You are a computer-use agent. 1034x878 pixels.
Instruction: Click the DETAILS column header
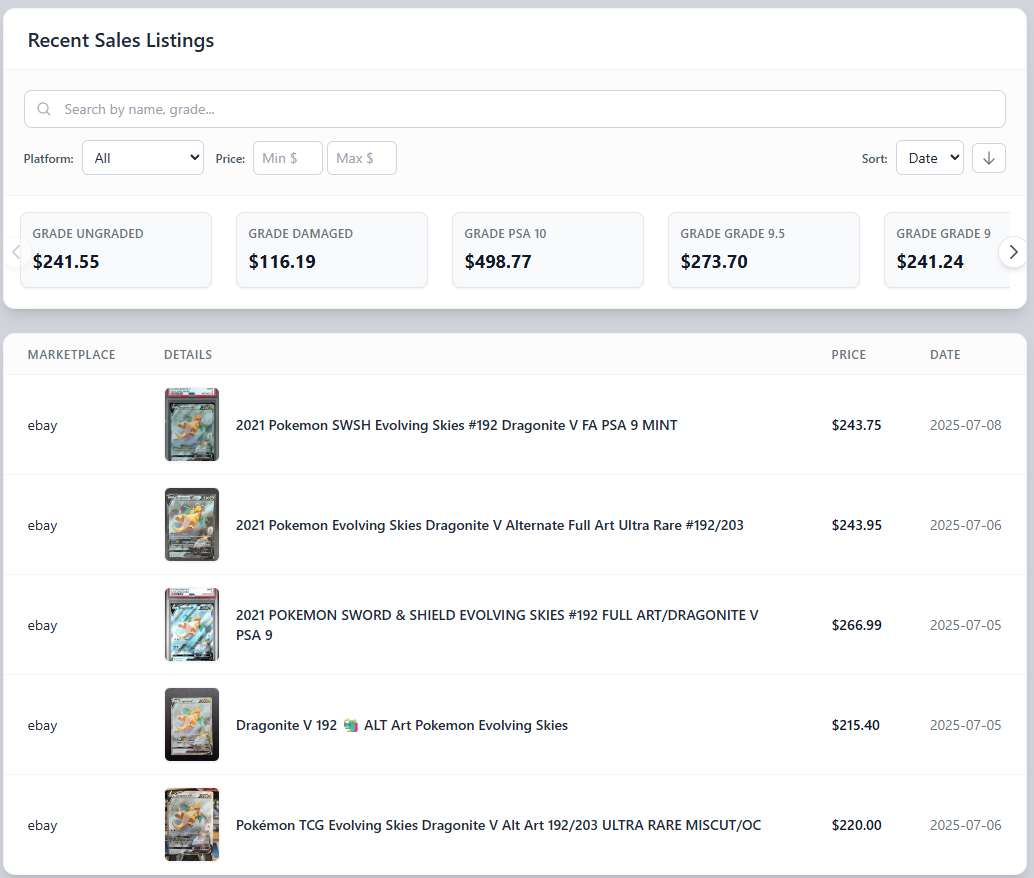tap(188, 355)
